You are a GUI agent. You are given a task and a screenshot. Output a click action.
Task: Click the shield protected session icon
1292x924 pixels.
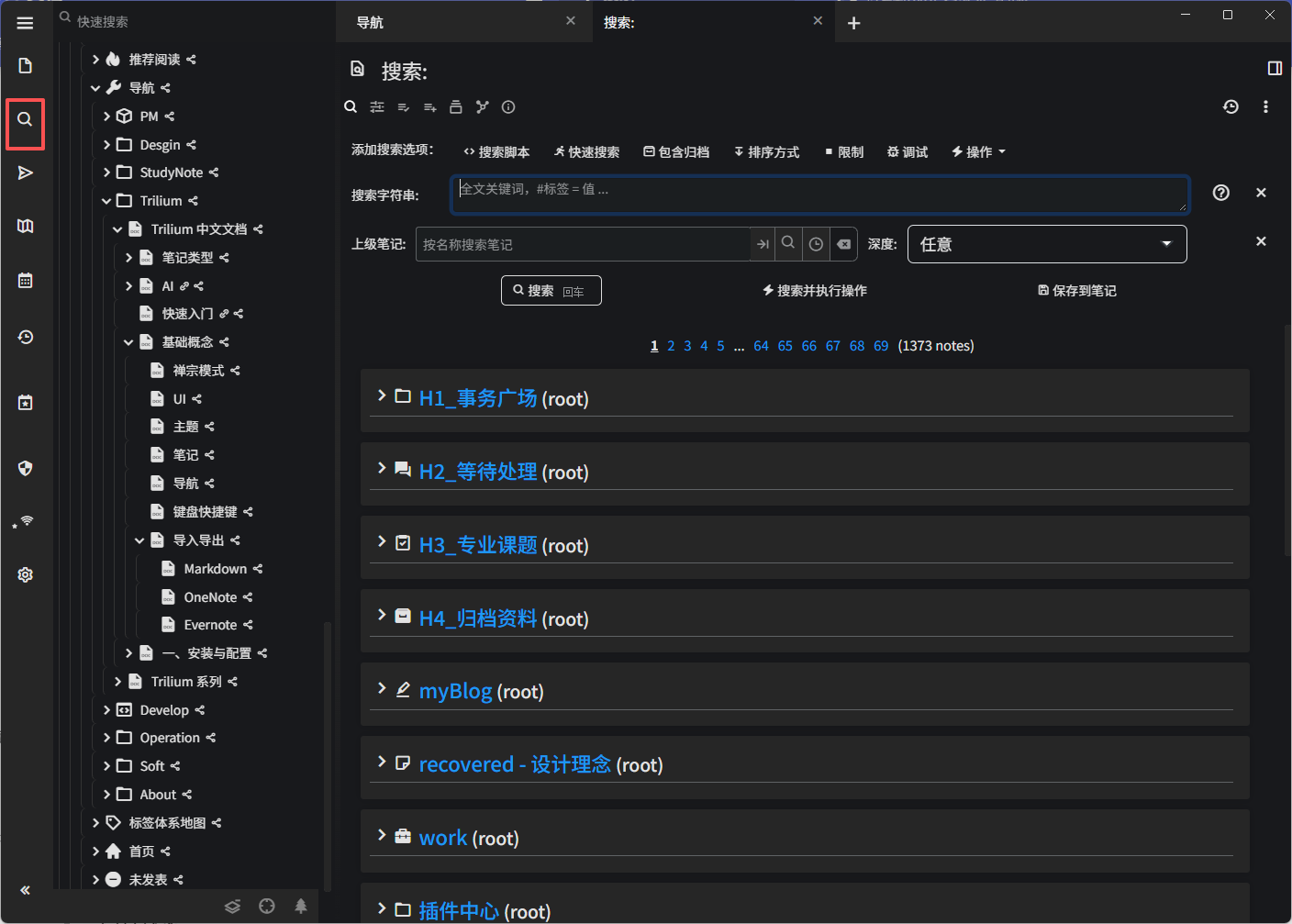[25, 468]
